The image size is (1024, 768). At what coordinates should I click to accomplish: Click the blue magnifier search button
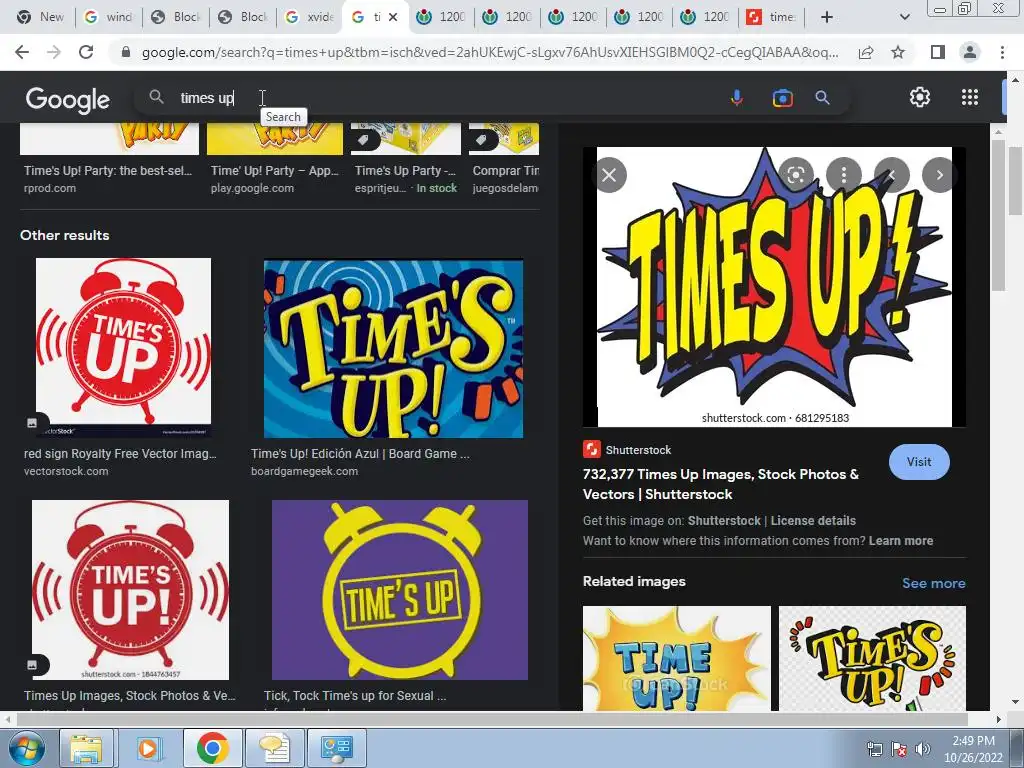click(x=822, y=98)
